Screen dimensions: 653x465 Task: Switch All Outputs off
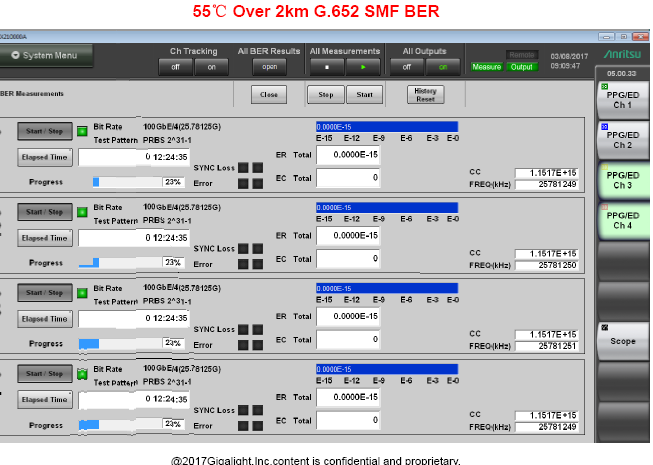click(406, 67)
